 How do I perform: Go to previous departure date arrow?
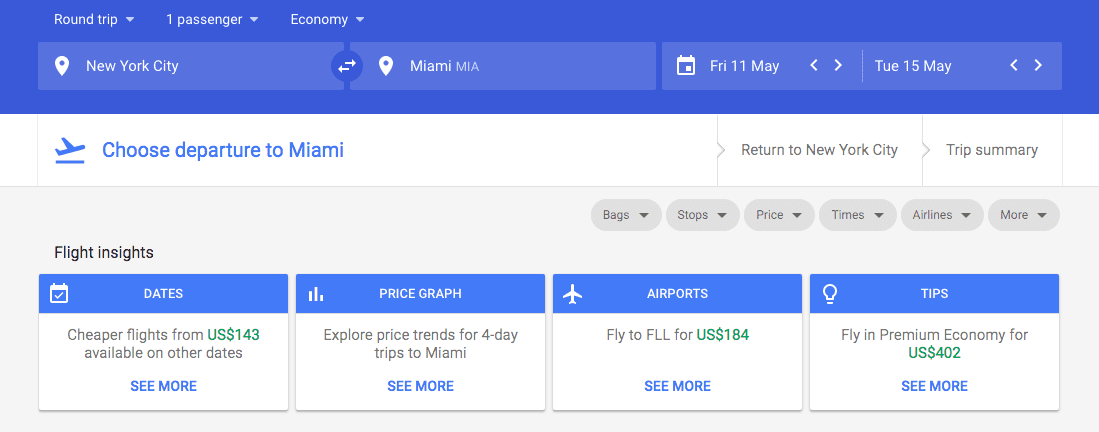click(814, 66)
